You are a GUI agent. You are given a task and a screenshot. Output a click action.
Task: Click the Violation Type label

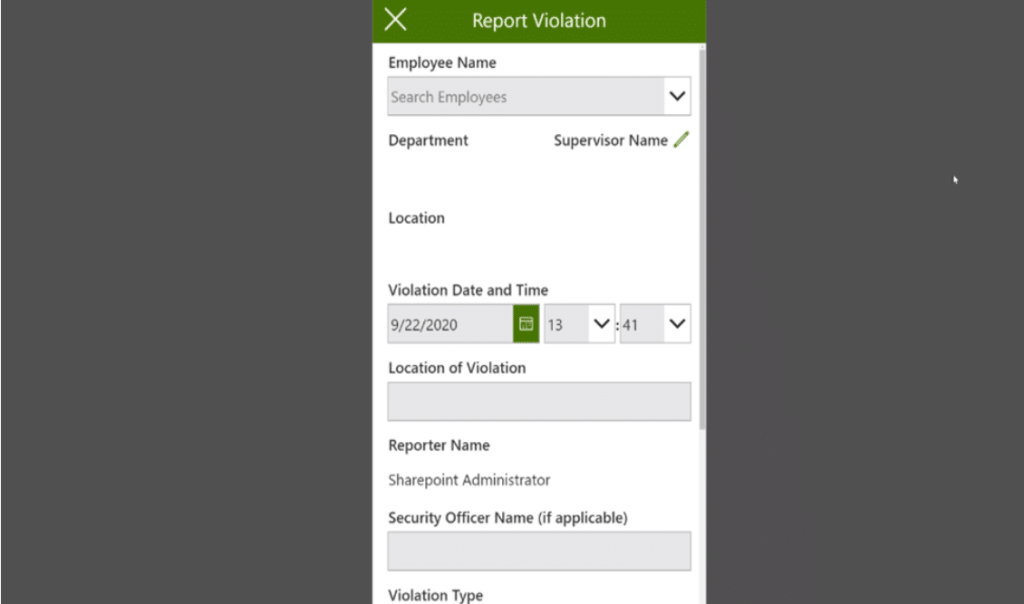(x=436, y=596)
